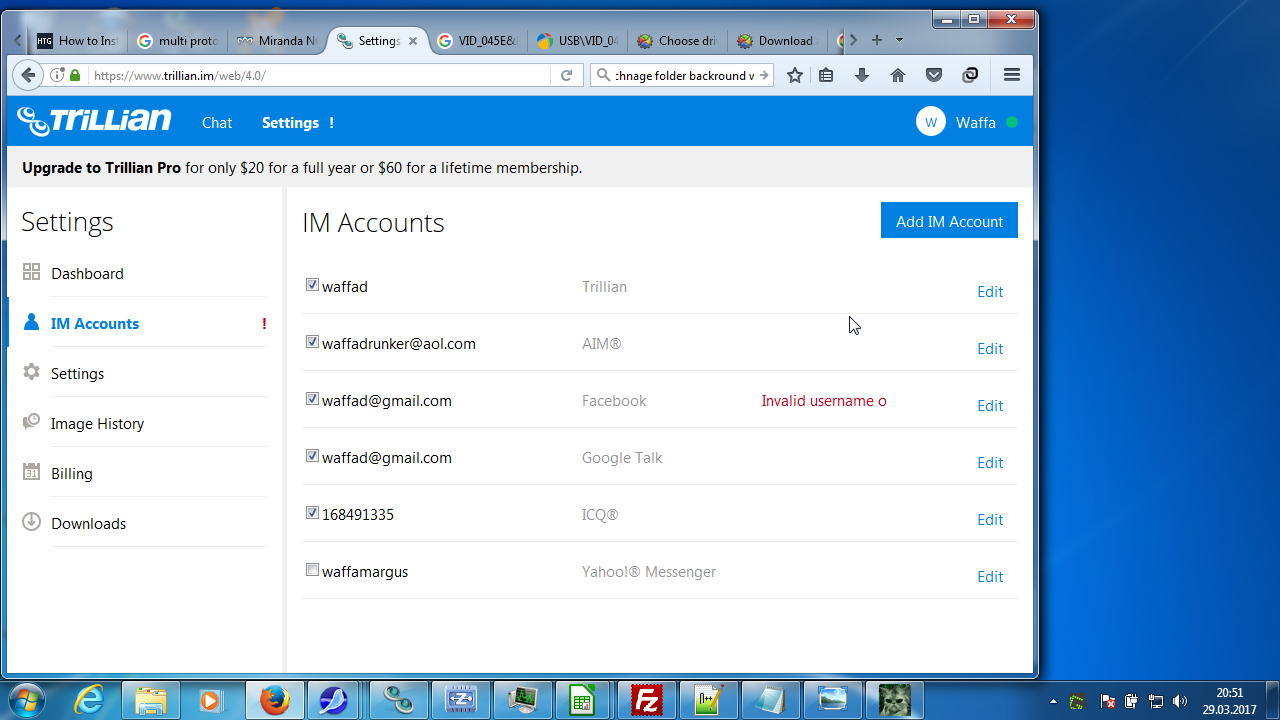Open the Firefox downloads arrow
The height and width of the screenshot is (720, 1280).
click(862, 75)
